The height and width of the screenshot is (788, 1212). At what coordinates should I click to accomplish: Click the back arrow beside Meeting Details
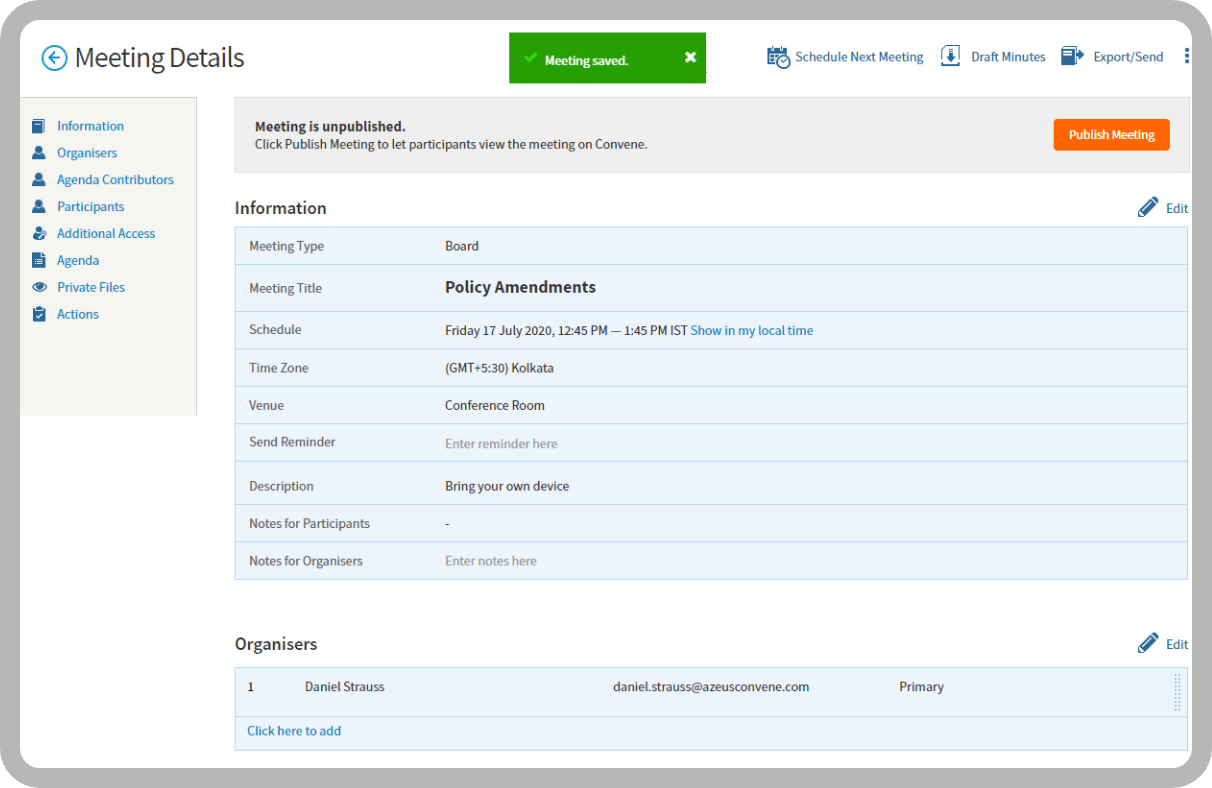pyautogui.click(x=54, y=58)
